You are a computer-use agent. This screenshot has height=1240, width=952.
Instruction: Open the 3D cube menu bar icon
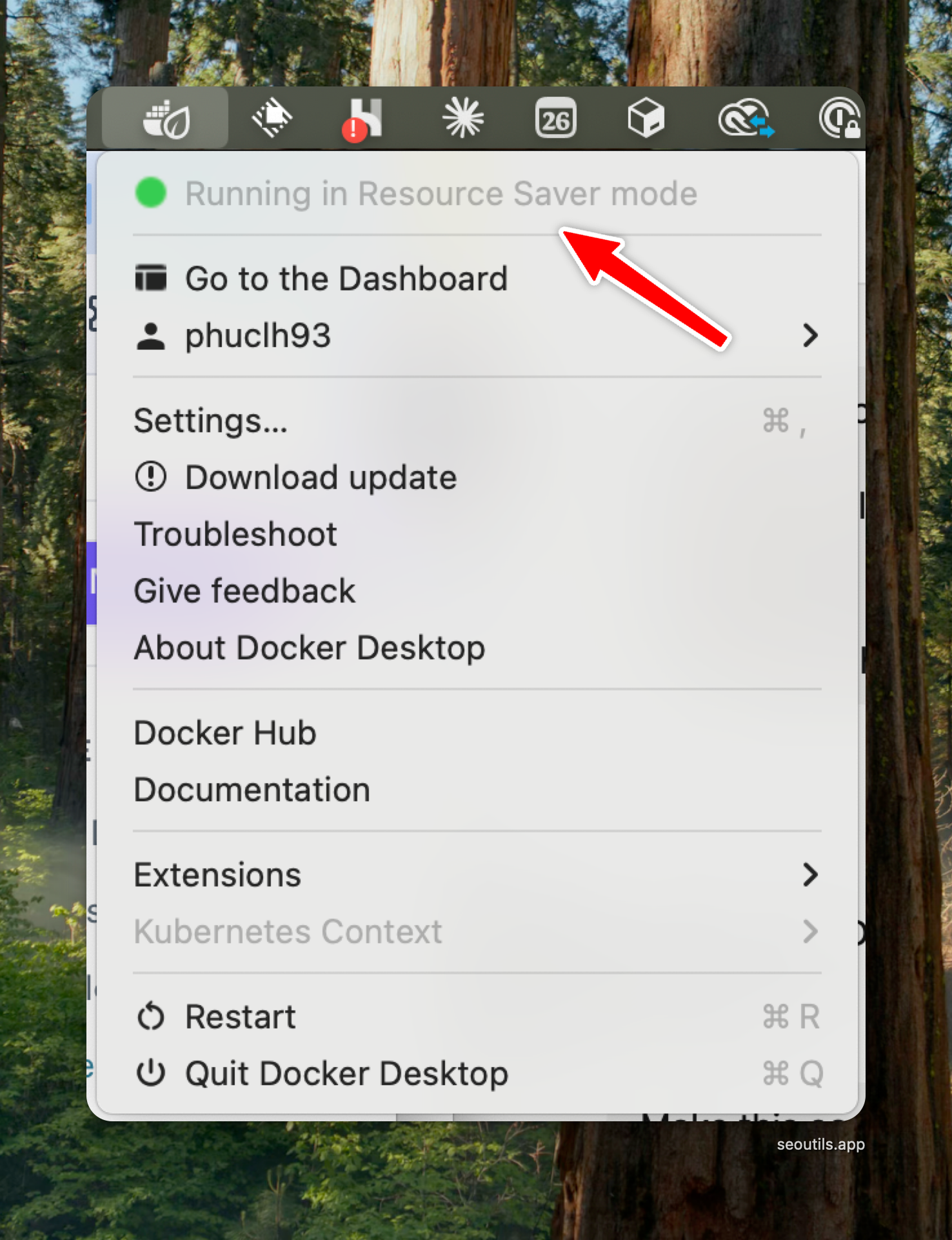[646, 118]
